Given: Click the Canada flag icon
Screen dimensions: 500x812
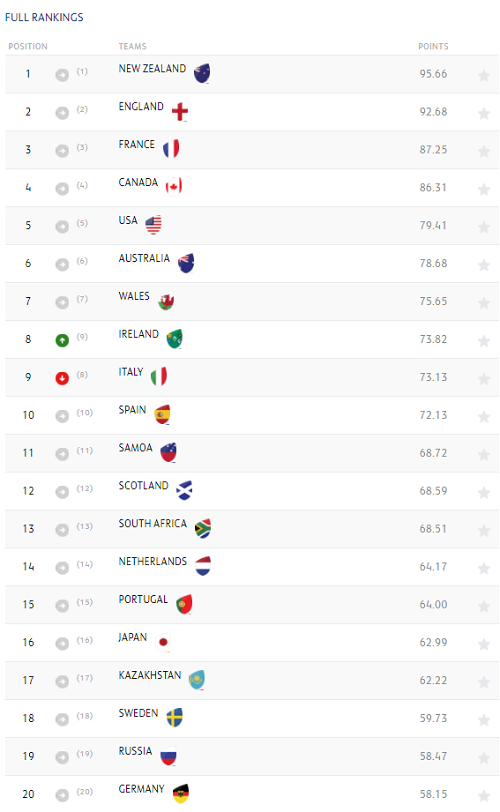Looking at the screenshot, I should click(174, 186).
